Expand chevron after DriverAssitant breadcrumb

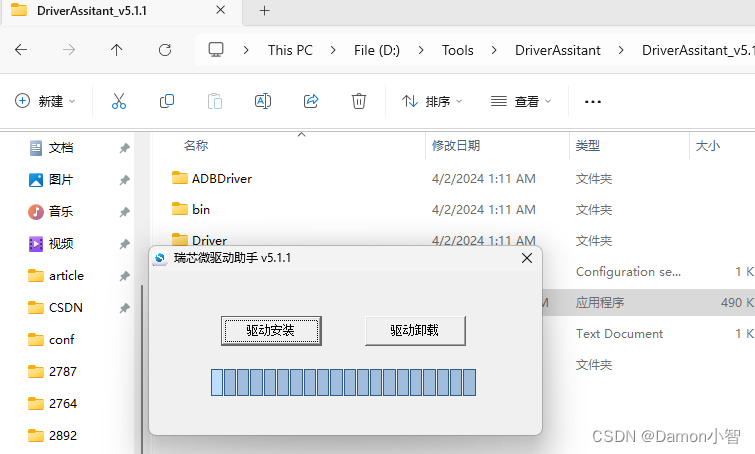621,50
